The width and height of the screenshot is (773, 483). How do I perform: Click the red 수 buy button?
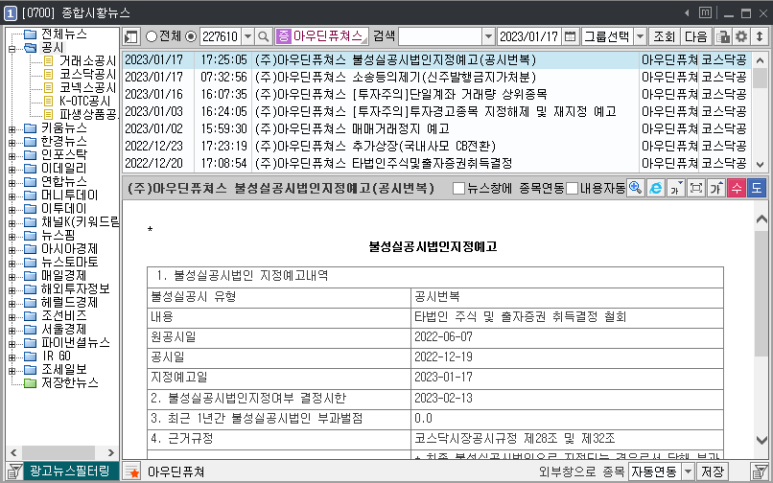coord(737,188)
